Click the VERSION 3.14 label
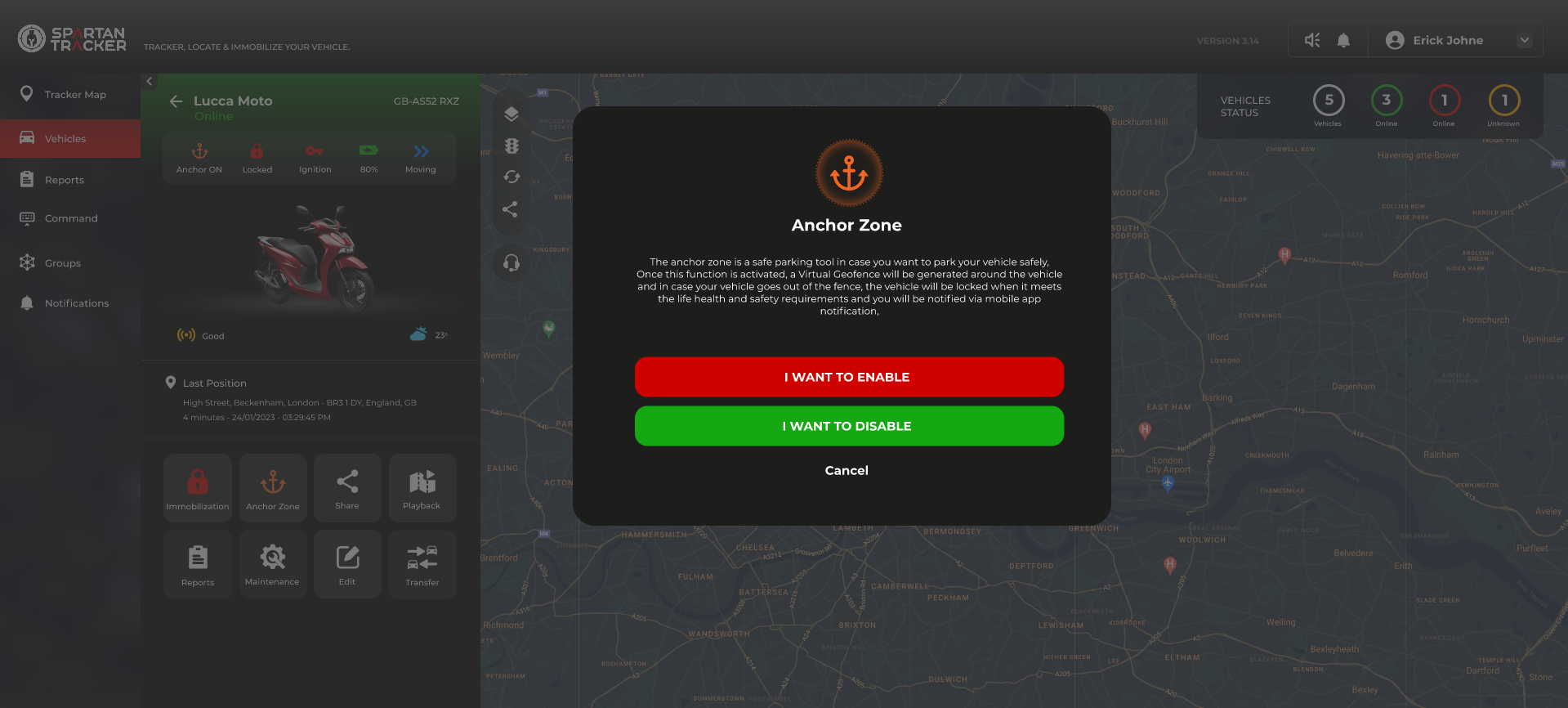1568x708 pixels. pyautogui.click(x=1227, y=41)
